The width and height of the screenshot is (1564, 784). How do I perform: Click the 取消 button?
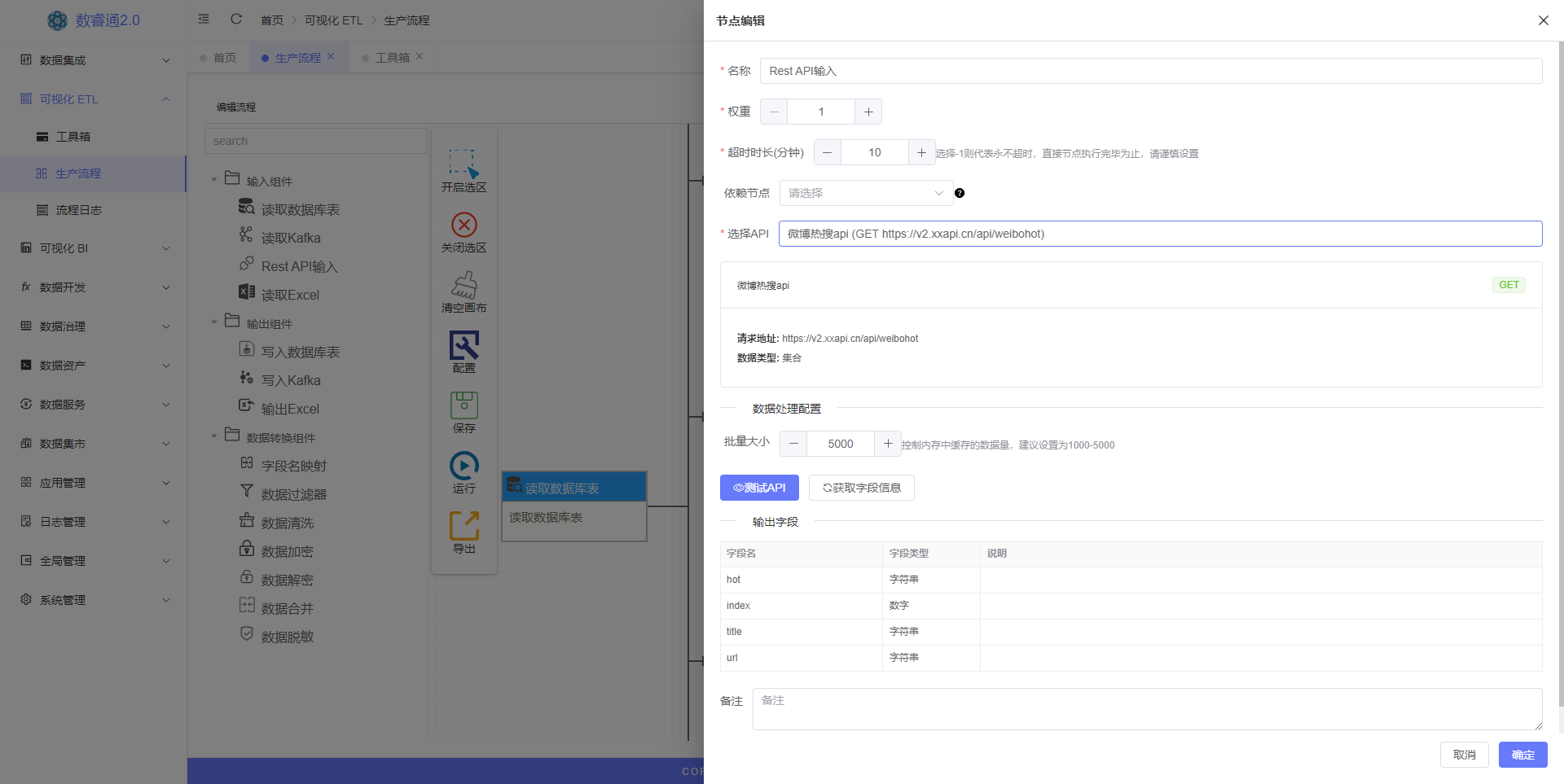click(x=1465, y=755)
